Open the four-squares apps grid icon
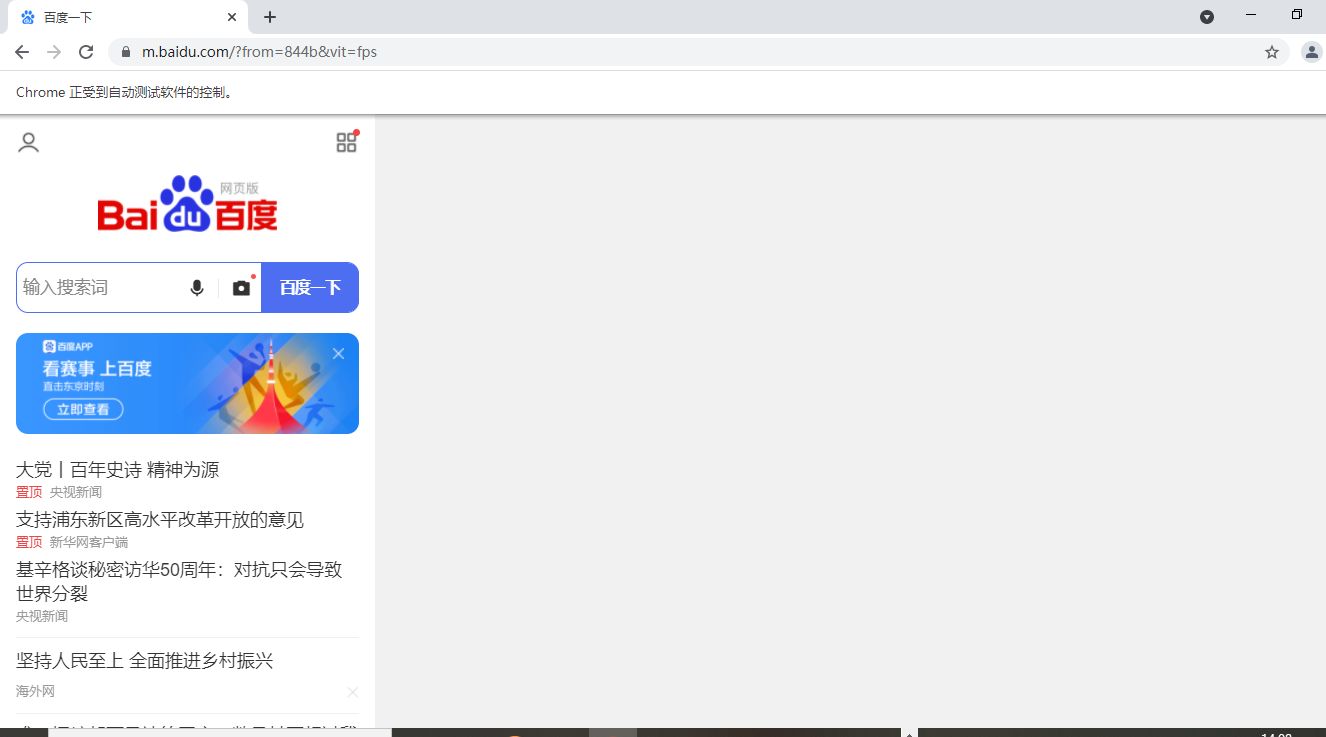Viewport: 1326px width, 737px height. click(x=346, y=142)
